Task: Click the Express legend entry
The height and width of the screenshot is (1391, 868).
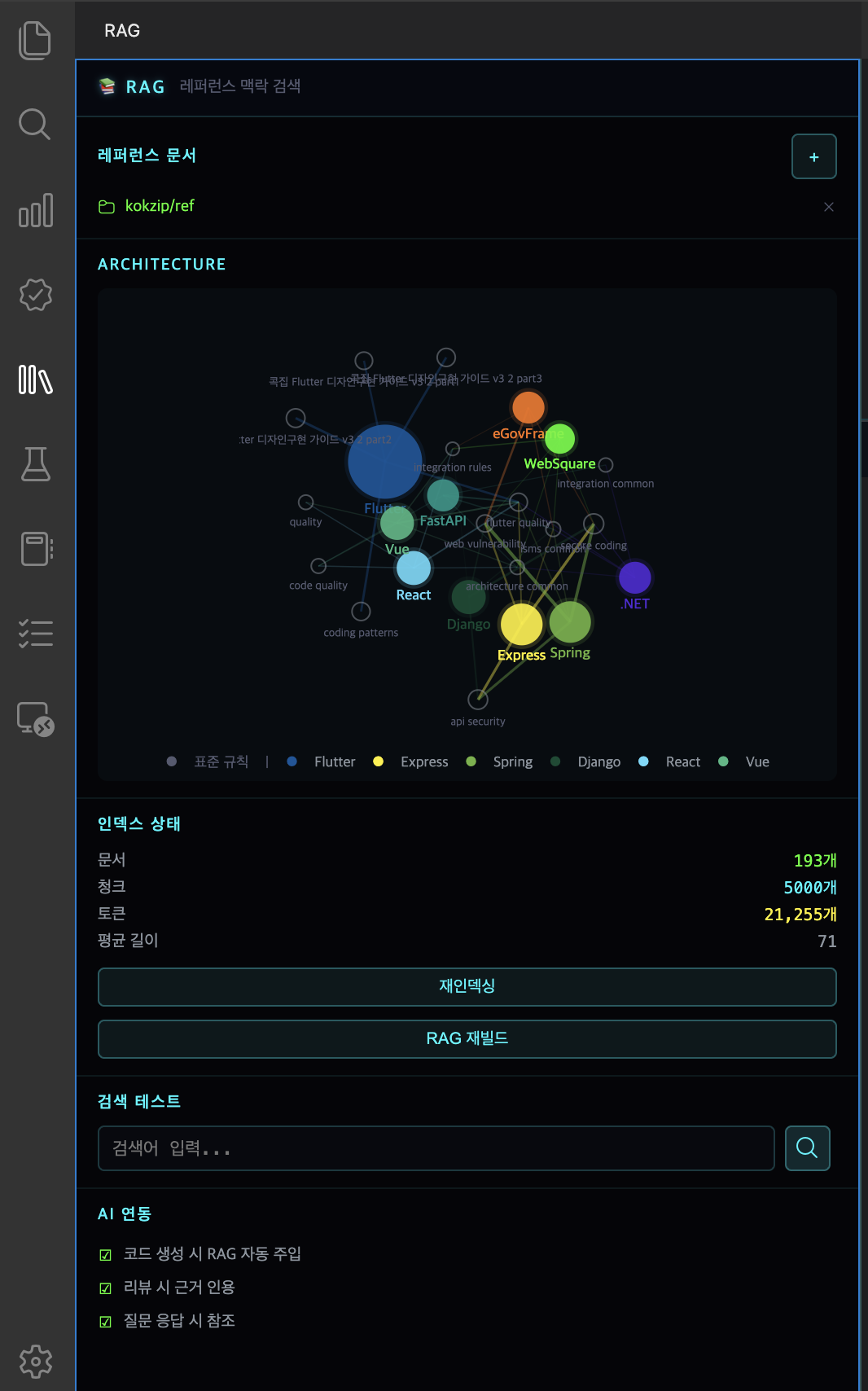Action: tap(411, 761)
